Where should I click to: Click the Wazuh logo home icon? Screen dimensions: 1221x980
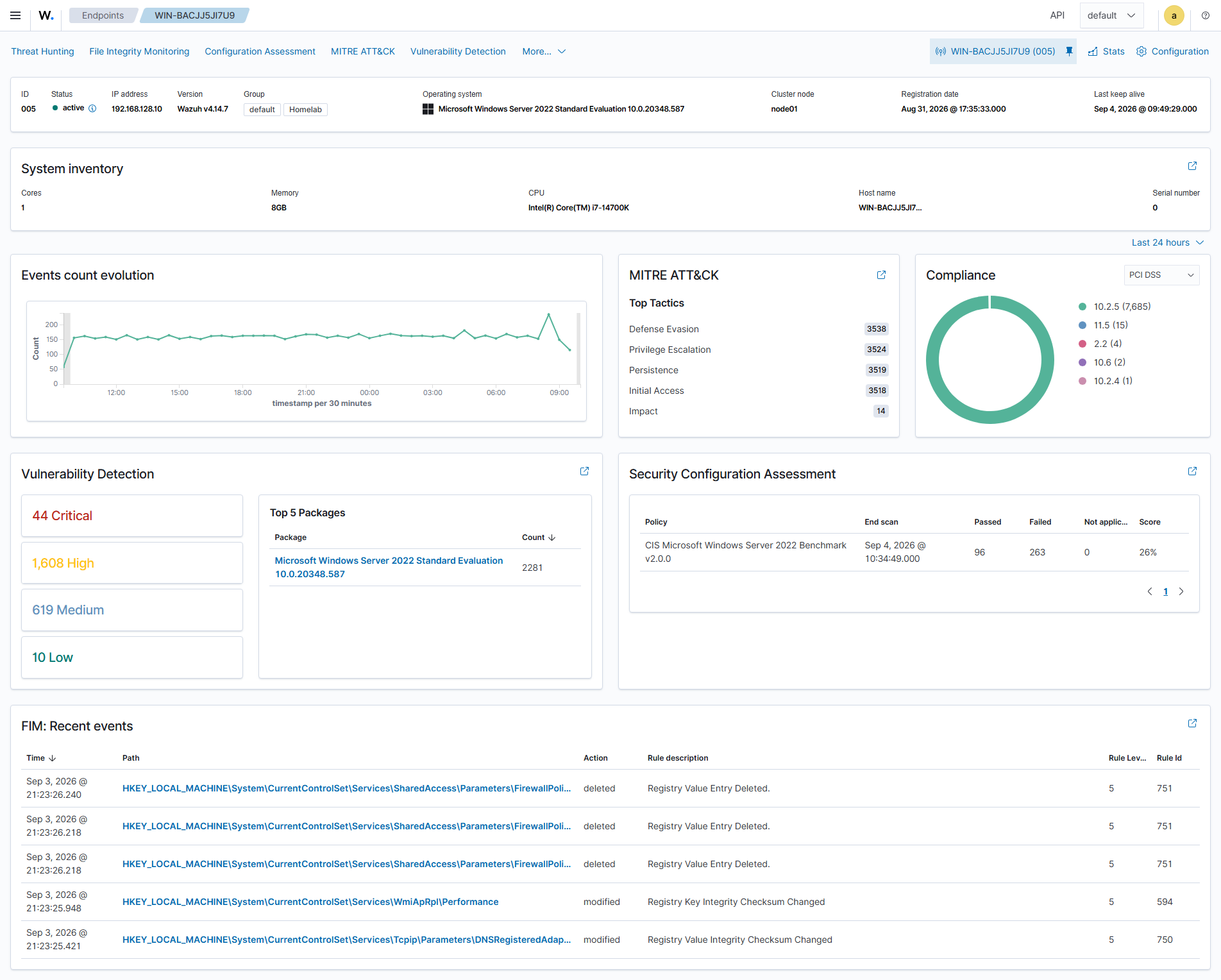pyautogui.click(x=46, y=15)
